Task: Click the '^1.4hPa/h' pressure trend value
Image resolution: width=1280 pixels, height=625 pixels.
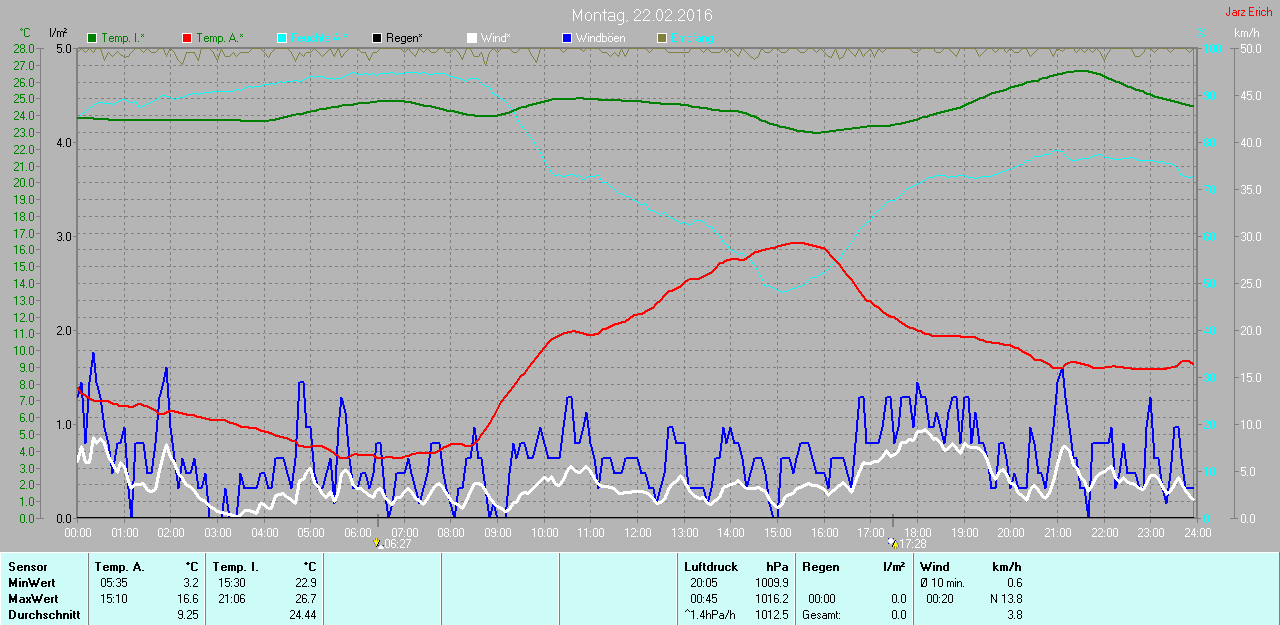Action: (709, 615)
